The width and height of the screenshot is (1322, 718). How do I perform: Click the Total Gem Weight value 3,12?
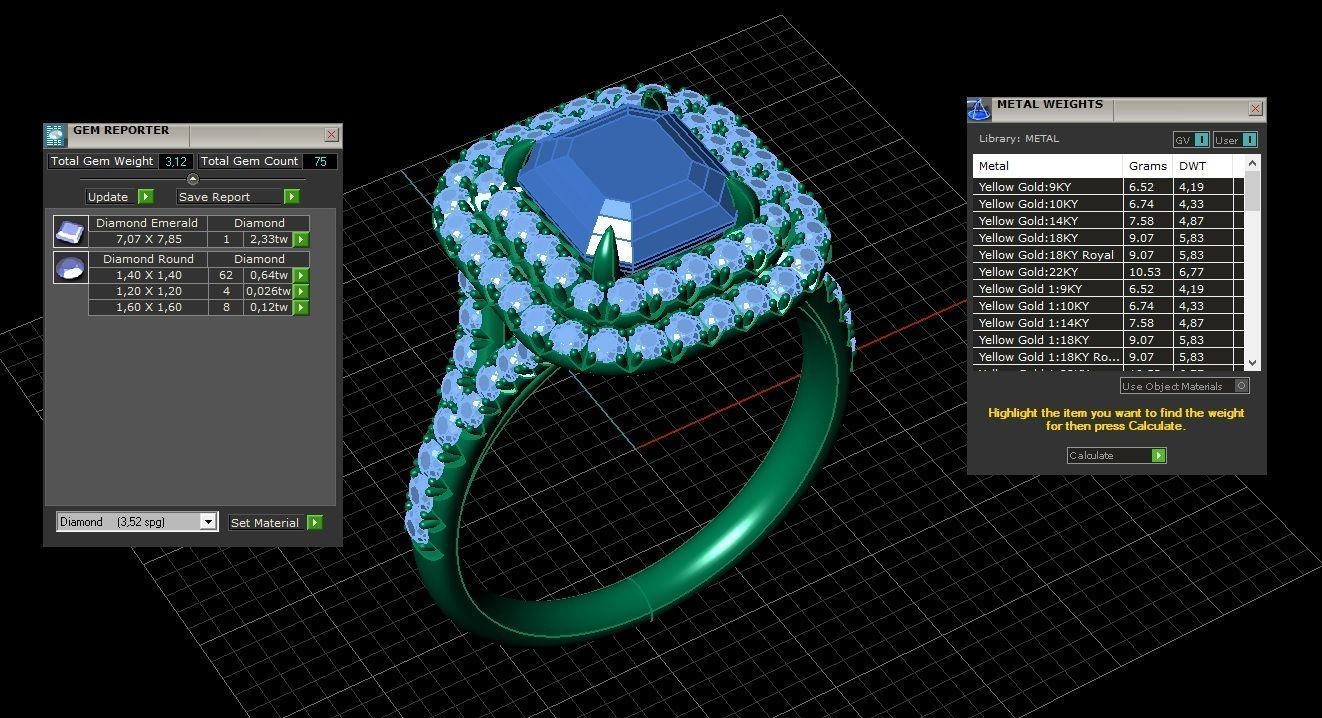tap(176, 161)
